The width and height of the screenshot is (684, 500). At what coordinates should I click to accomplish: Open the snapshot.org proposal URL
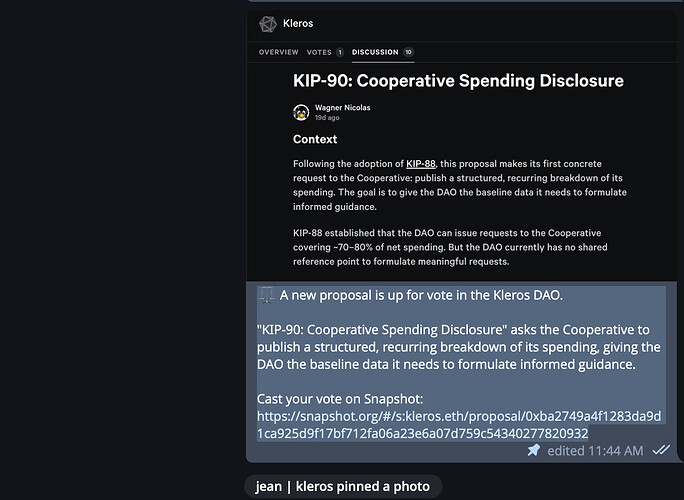click(x=459, y=425)
